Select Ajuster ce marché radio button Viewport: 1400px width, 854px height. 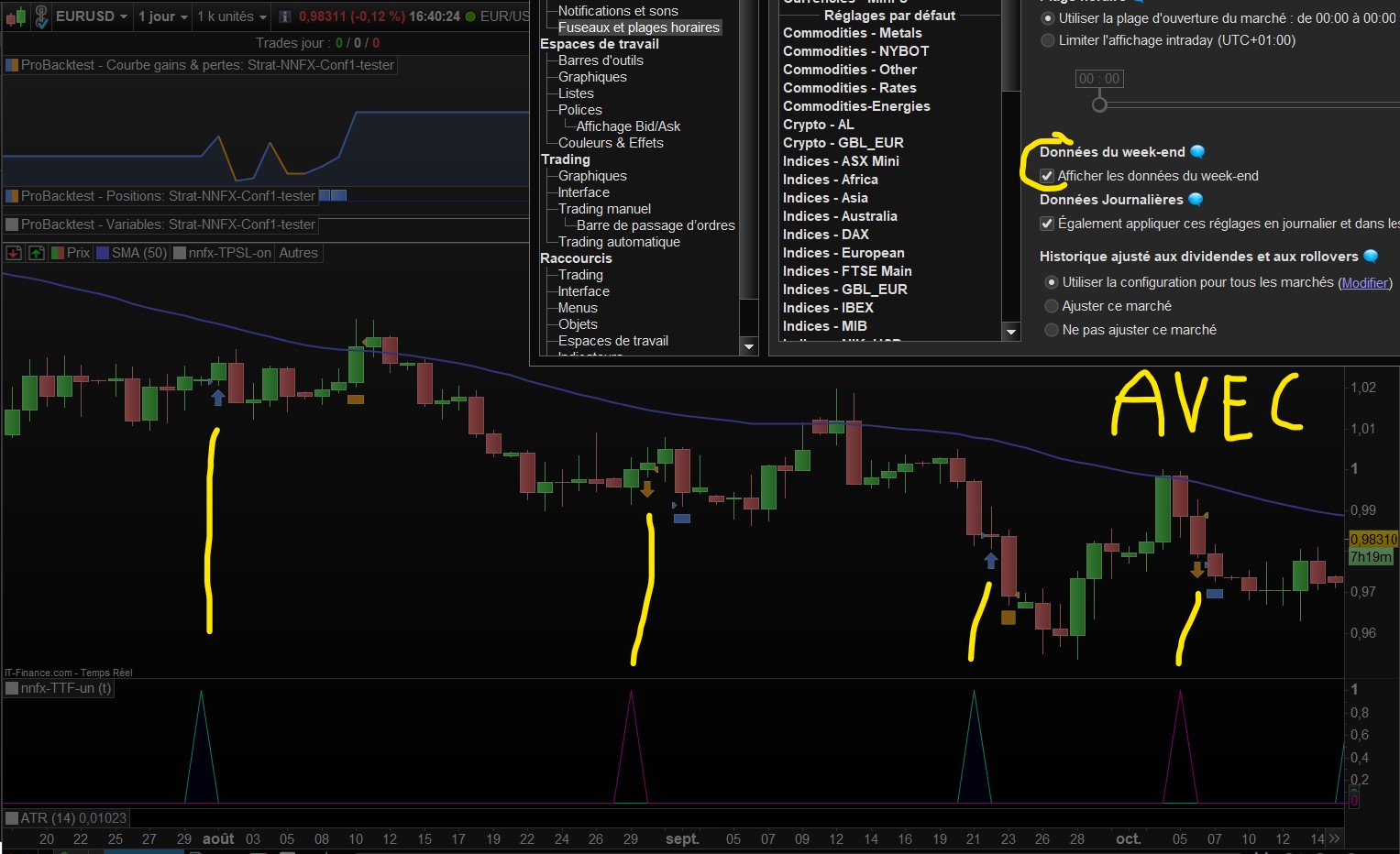(1052, 306)
